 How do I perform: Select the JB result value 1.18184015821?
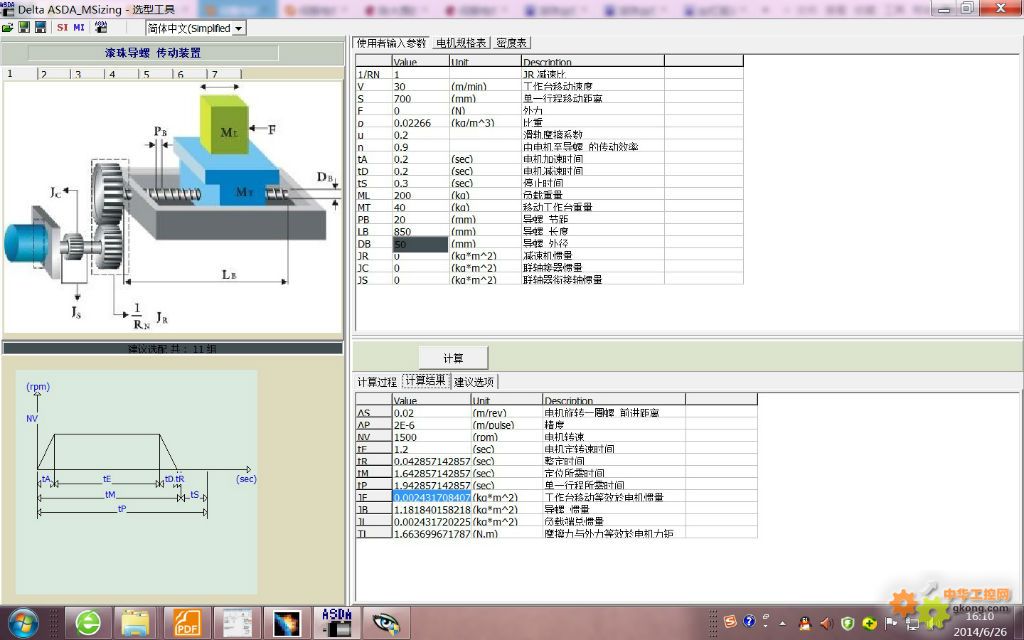click(x=432, y=509)
